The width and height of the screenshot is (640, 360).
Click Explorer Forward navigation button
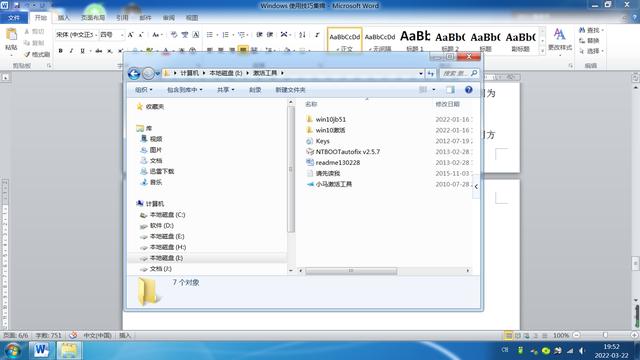(x=149, y=73)
